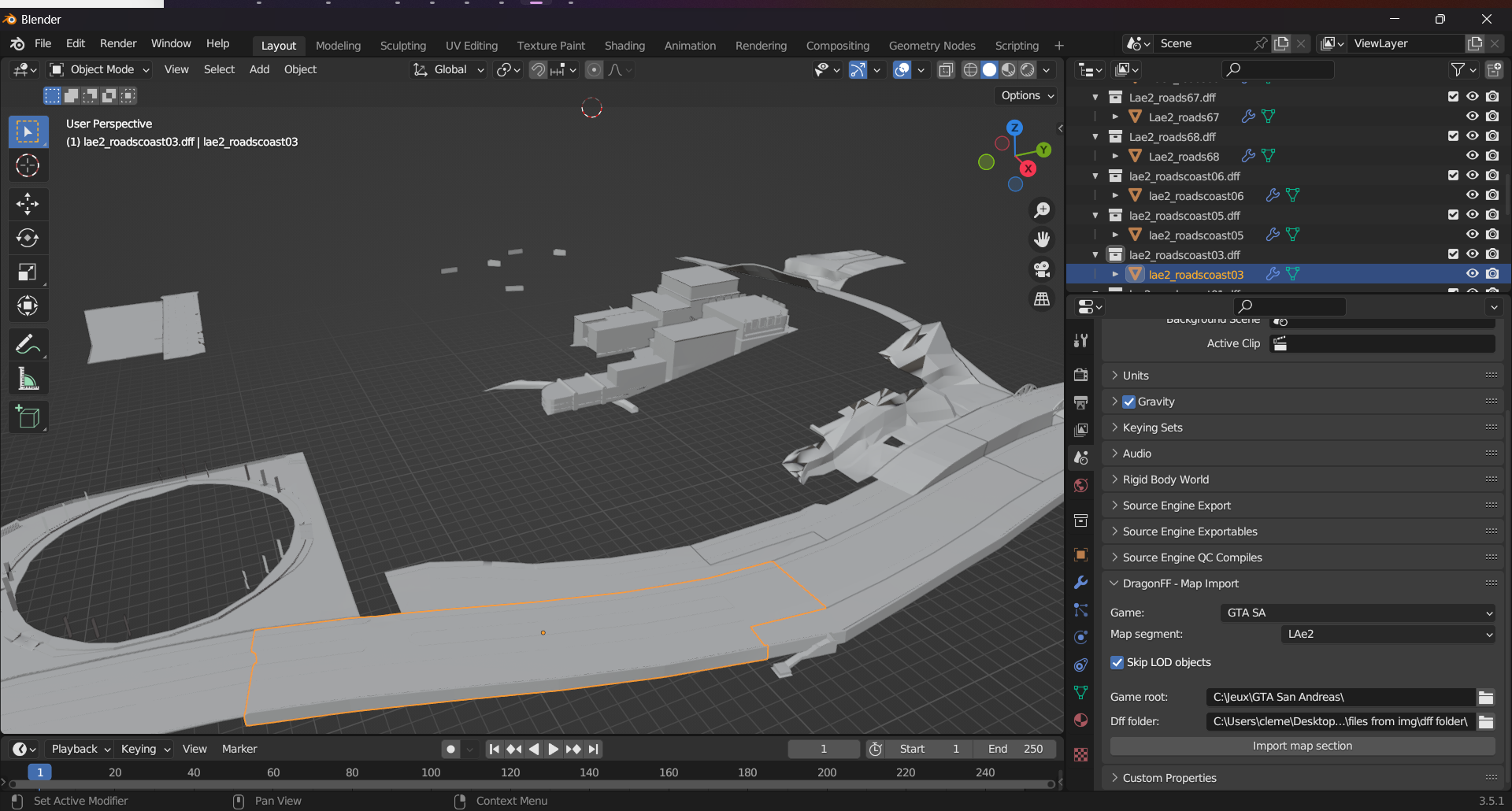Select the Annotate tool
The height and width of the screenshot is (811, 1512).
point(28,344)
